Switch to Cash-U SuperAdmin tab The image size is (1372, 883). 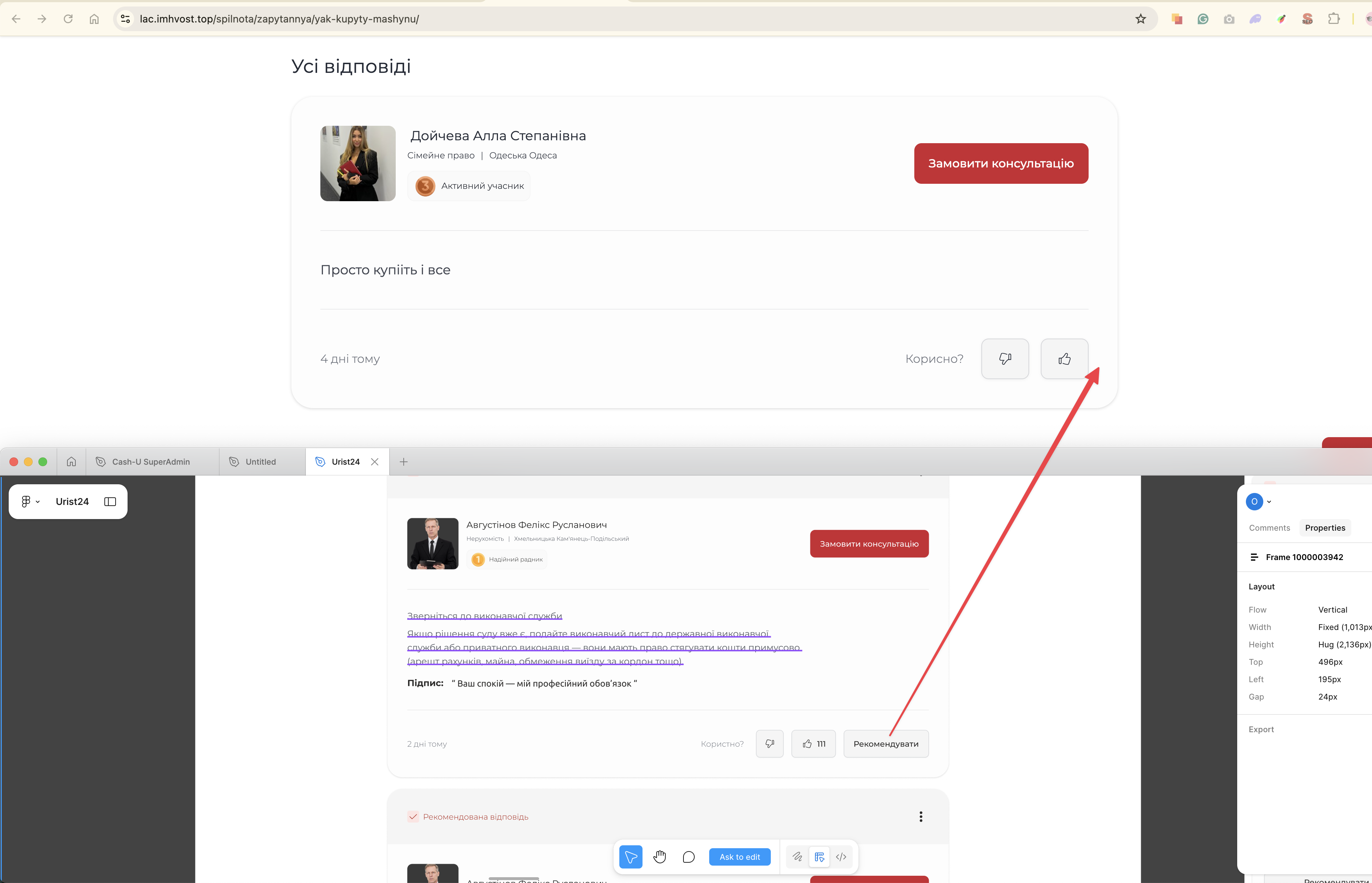[151, 461]
